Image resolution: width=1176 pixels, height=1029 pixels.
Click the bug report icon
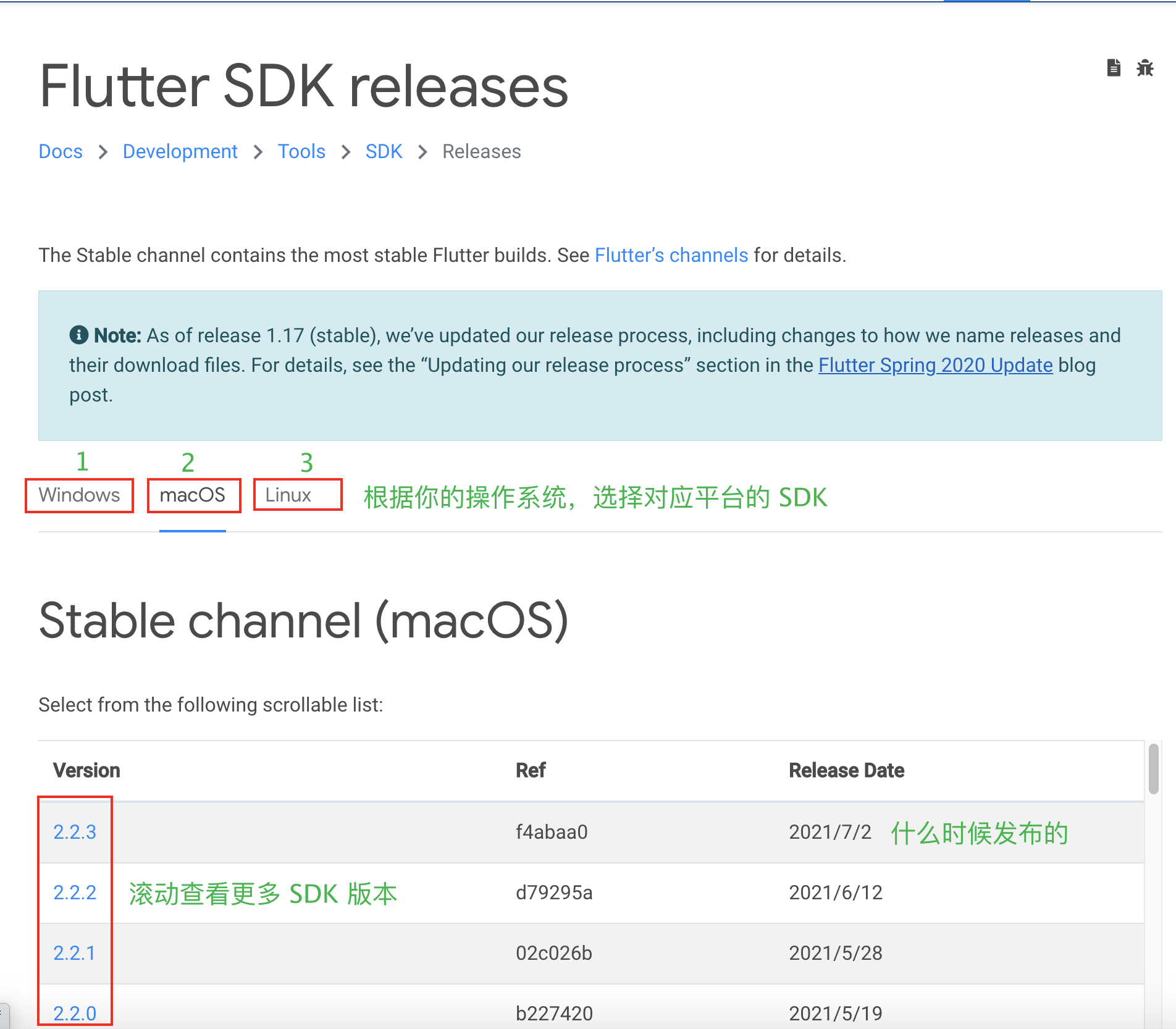[x=1145, y=67]
